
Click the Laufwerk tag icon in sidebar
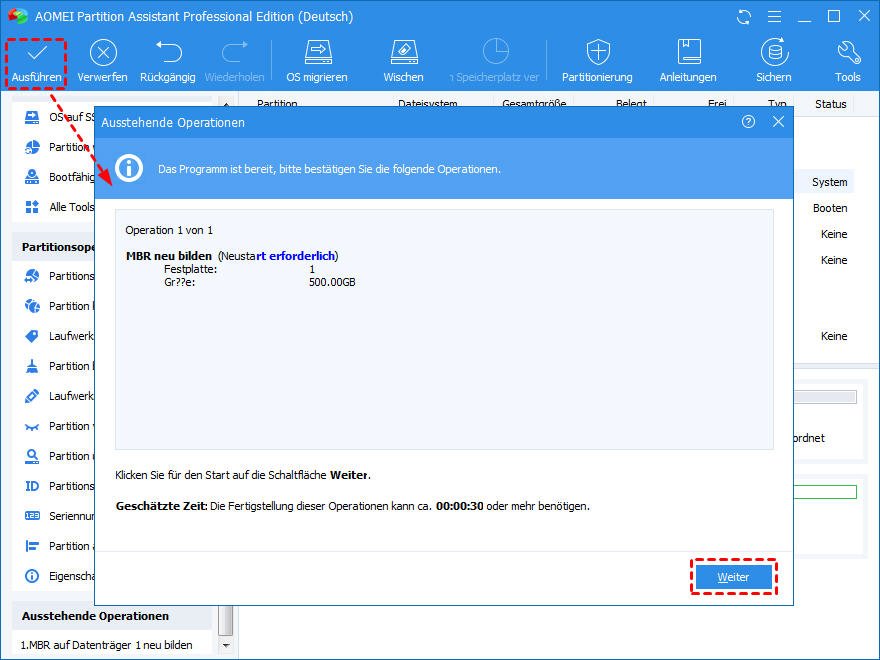[x=32, y=336]
